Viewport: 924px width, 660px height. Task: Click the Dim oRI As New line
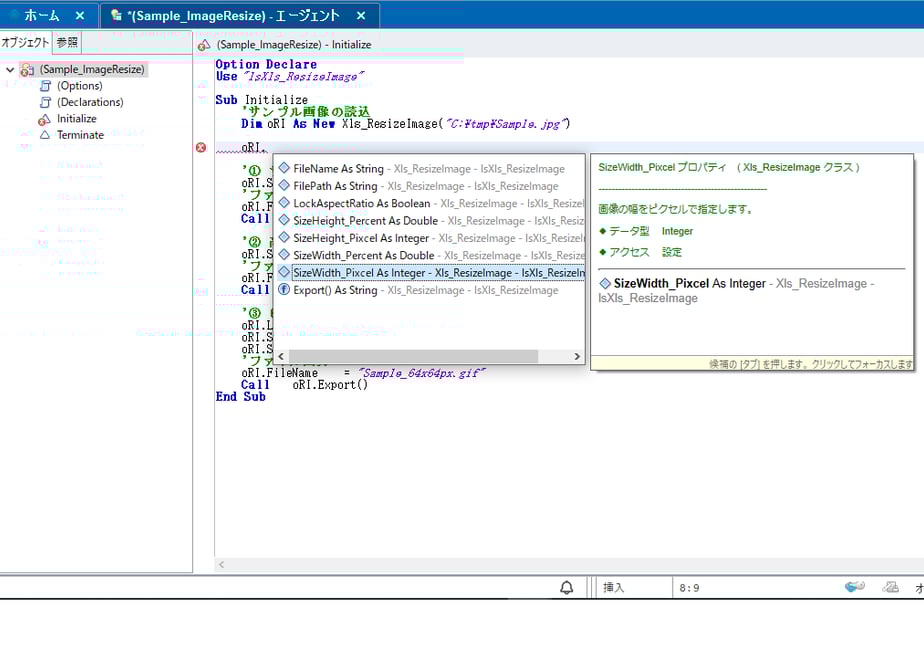pos(405,124)
